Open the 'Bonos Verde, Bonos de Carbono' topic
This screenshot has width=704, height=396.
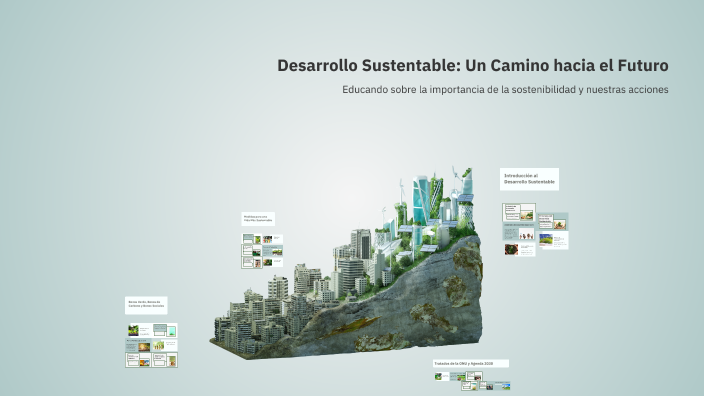click(146, 305)
